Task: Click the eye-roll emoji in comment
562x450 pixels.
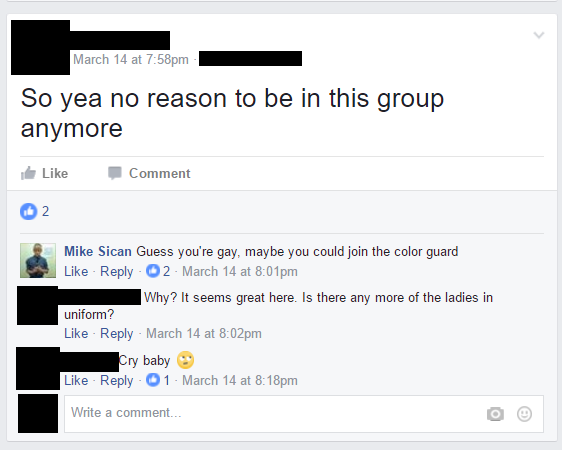Action: (185, 360)
